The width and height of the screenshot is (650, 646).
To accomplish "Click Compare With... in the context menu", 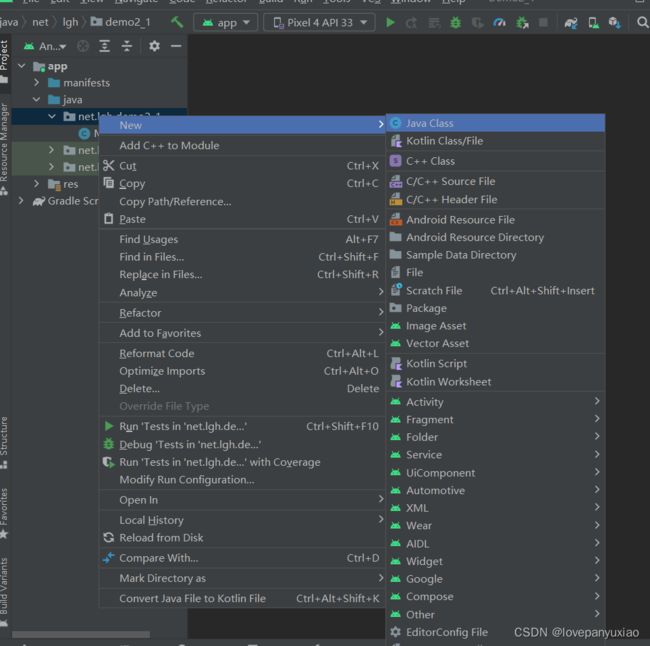I will (x=243, y=558).
